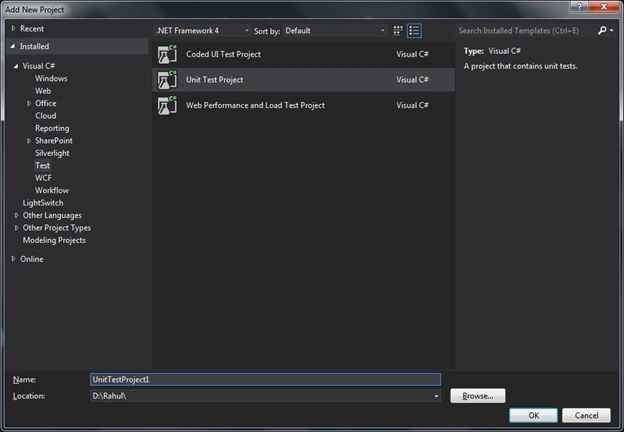Confirm with the OK button
The width and height of the screenshot is (624, 432).
coord(533,415)
